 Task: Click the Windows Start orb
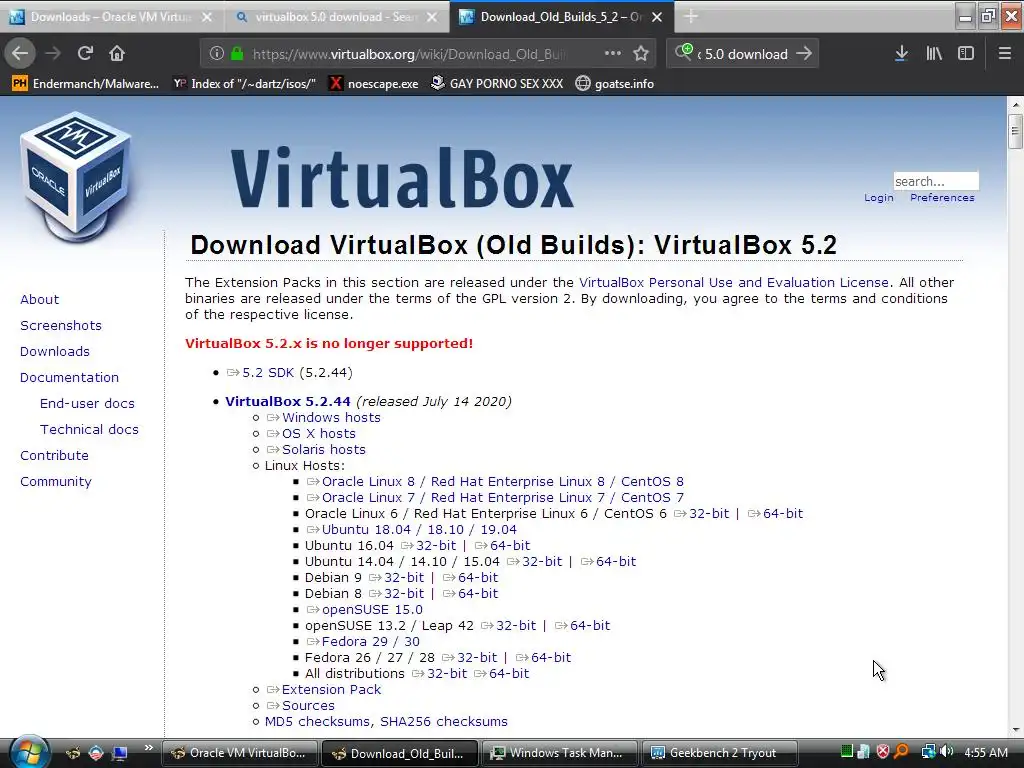29,752
